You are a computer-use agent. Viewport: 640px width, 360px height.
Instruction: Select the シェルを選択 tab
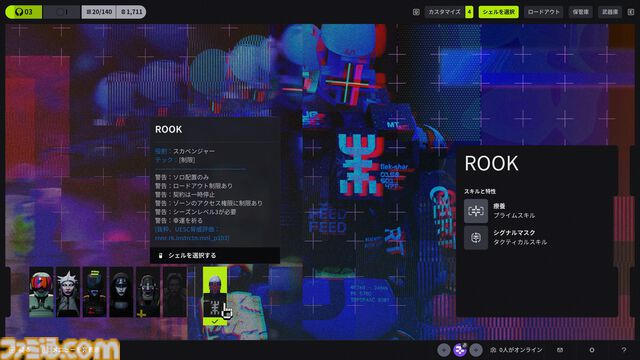click(x=498, y=12)
